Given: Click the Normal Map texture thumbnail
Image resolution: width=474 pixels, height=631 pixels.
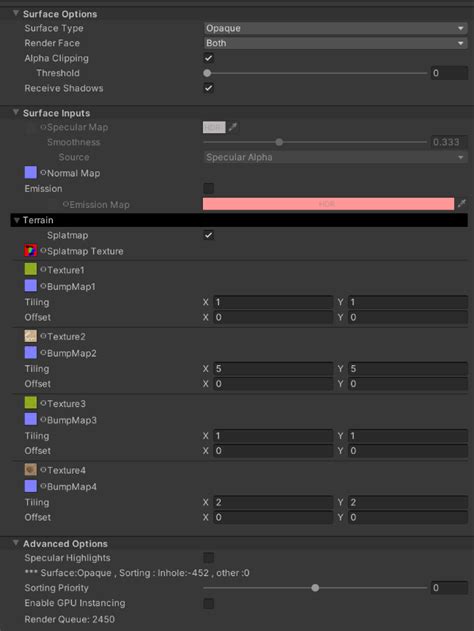Looking at the screenshot, I should pyautogui.click(x=31, y=173).
